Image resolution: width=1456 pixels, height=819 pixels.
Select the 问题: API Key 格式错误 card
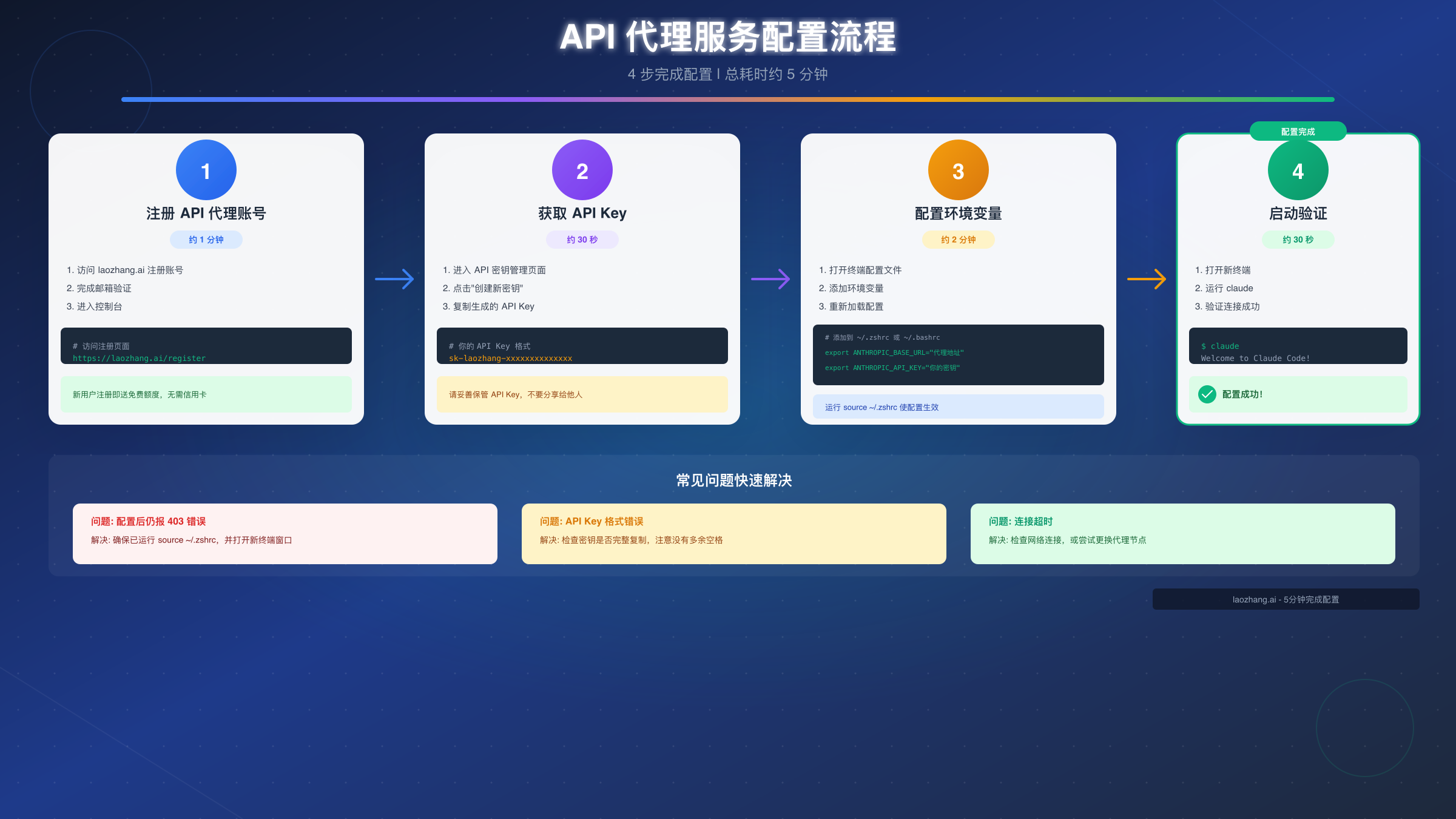734,533
